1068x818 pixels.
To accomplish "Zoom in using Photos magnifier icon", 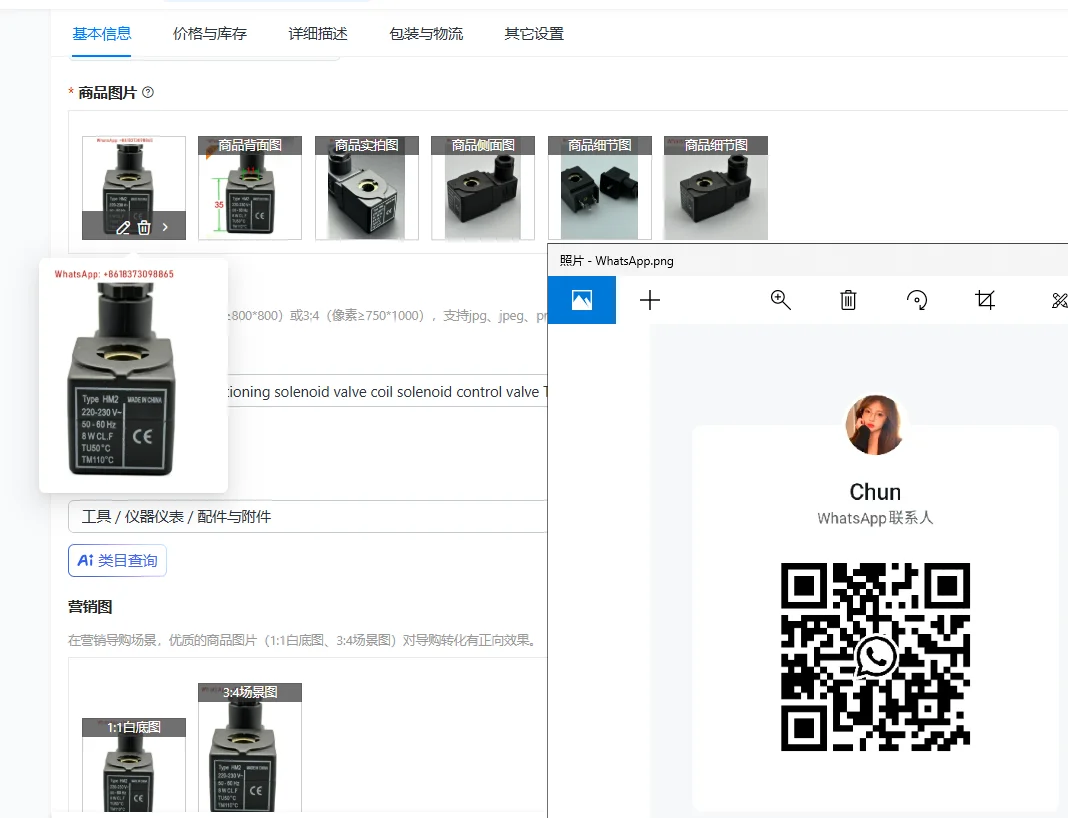I will [781, 300].
